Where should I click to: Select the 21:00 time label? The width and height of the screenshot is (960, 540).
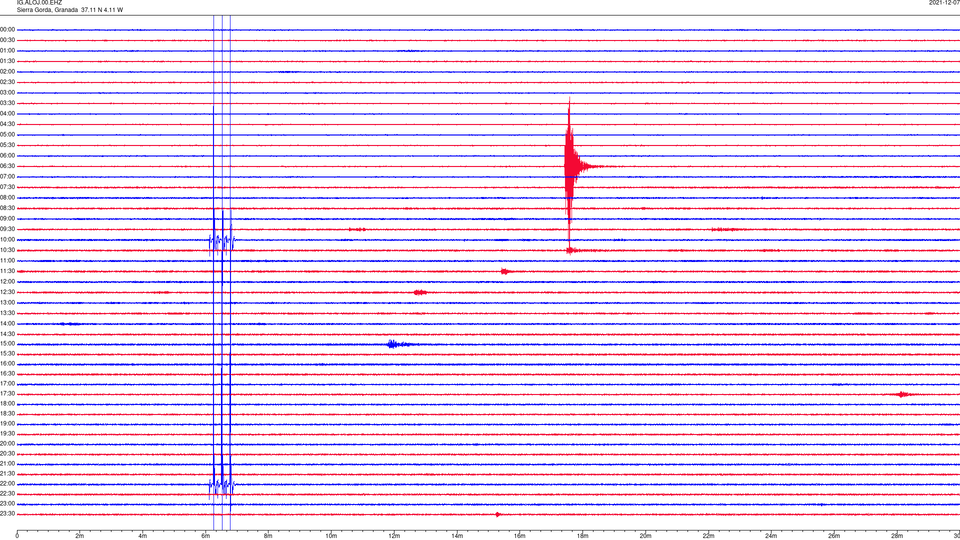pos(8,464)
